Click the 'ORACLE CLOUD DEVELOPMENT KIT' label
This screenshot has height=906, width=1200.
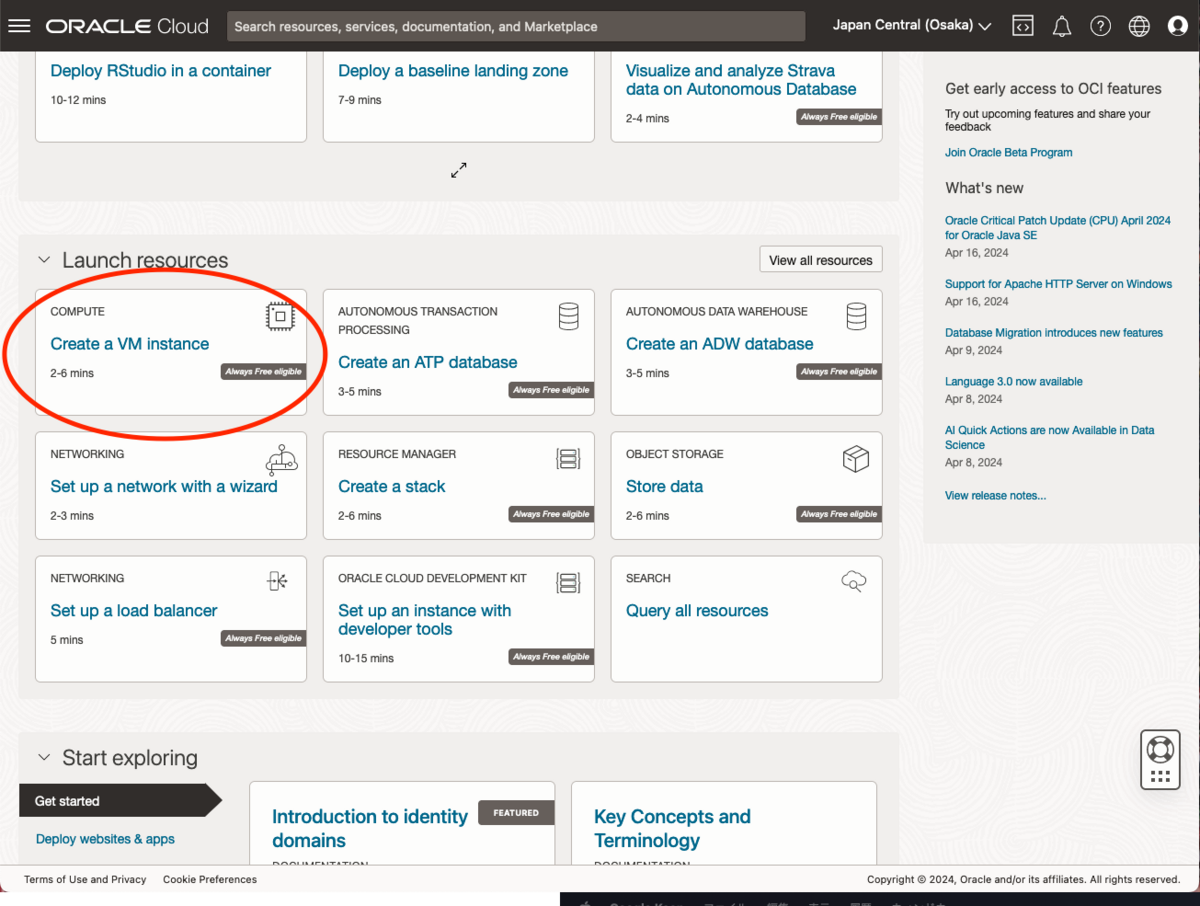(432, 579)
